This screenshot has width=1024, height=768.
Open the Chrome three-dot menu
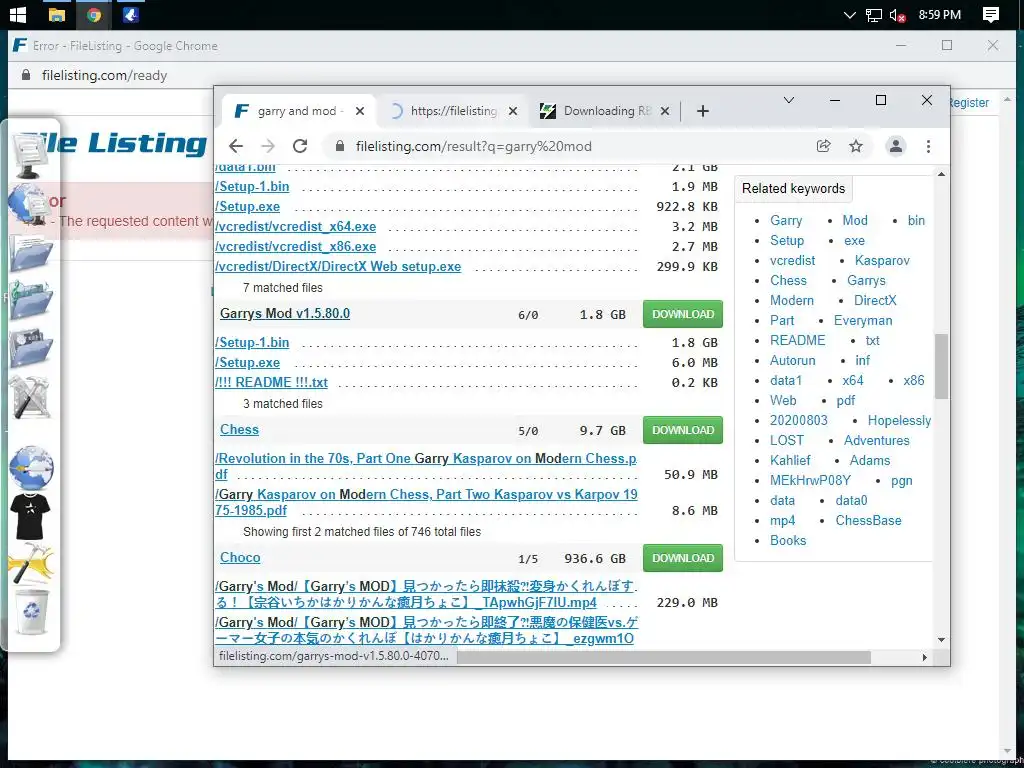tap(928, 146)
